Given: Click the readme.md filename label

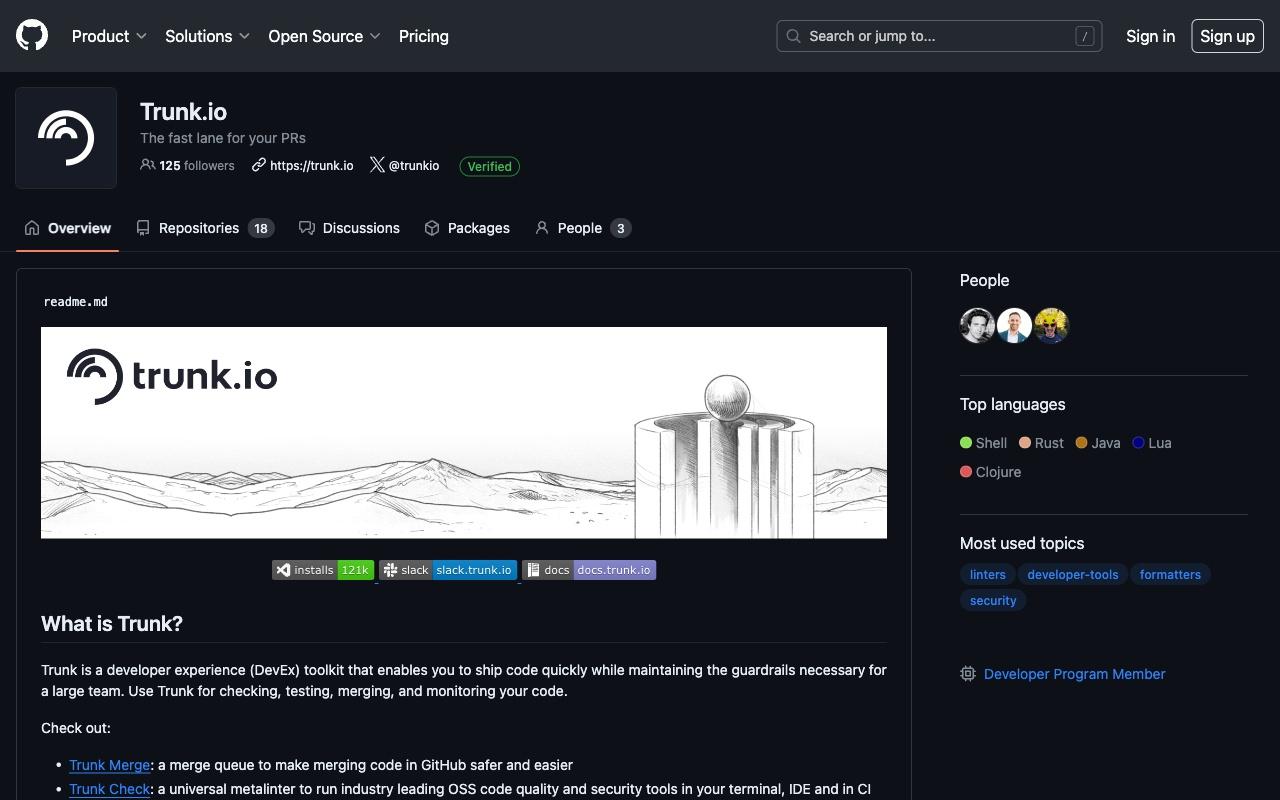Looking at the screenshot, I should 76,301.
